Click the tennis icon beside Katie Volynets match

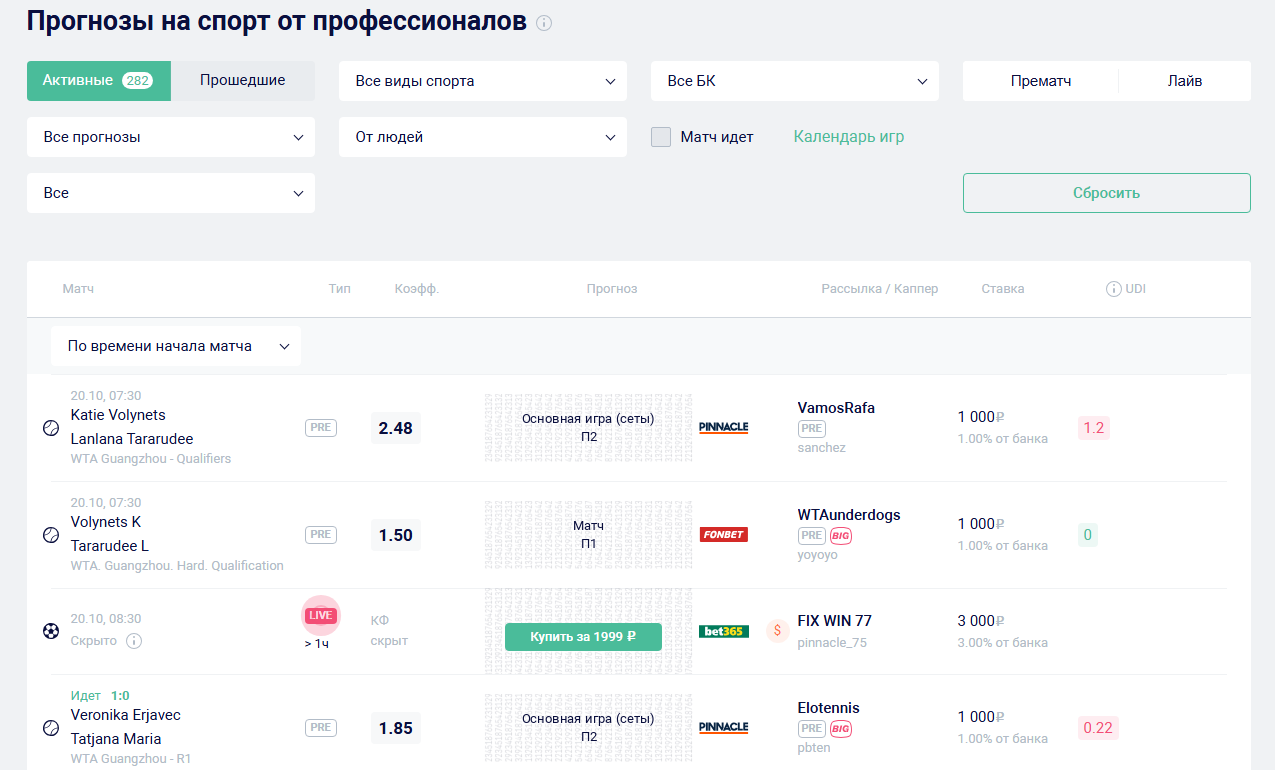(x=51, y=428)
